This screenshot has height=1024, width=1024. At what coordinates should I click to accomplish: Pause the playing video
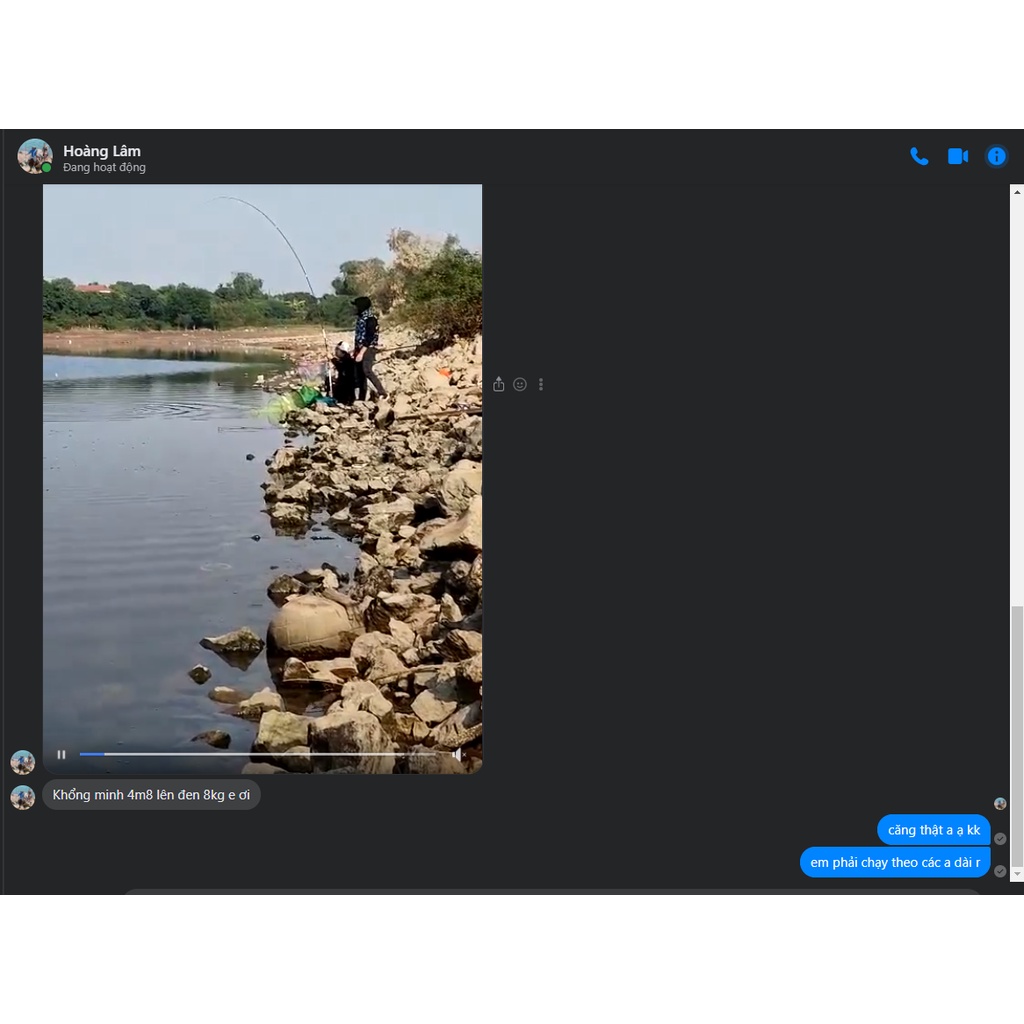[x=62, y=755]
